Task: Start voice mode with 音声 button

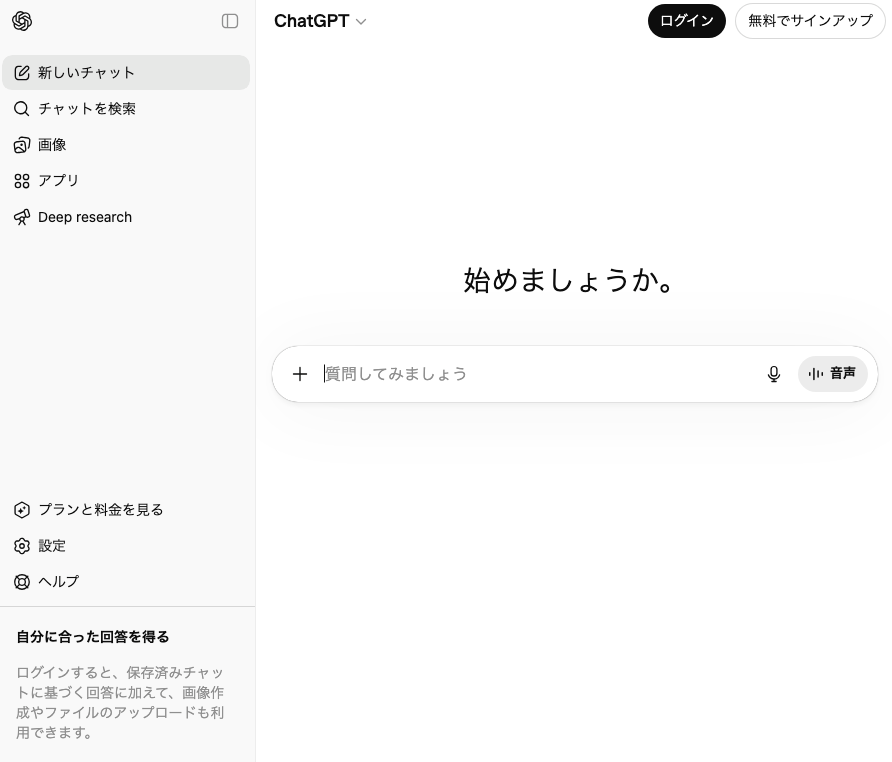Action: 832,374
